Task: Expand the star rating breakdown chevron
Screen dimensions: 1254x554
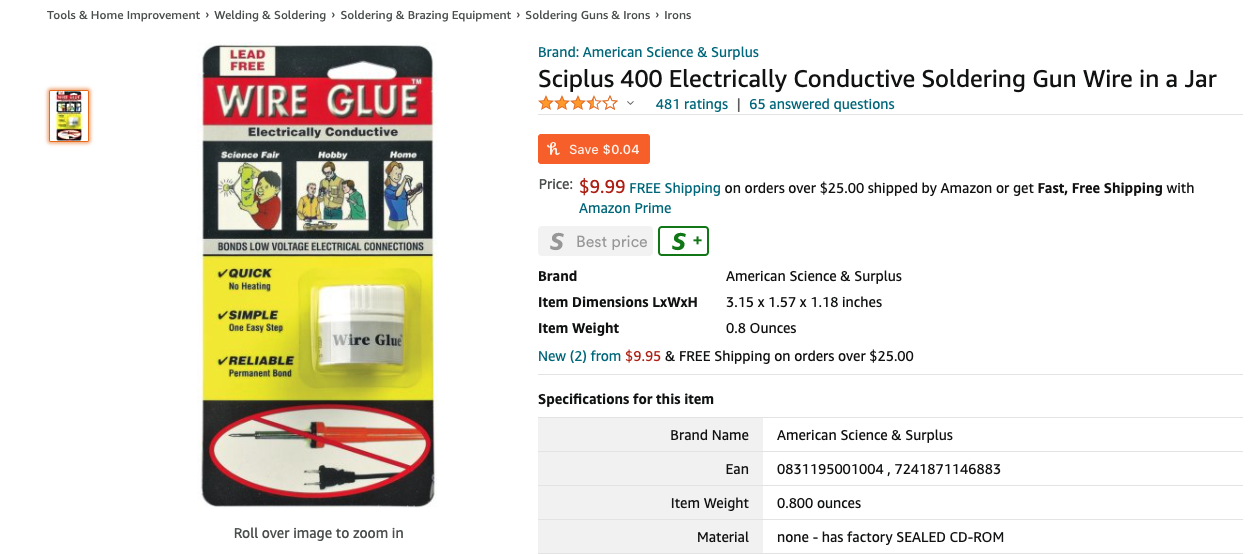Action: tap(630, 104)
